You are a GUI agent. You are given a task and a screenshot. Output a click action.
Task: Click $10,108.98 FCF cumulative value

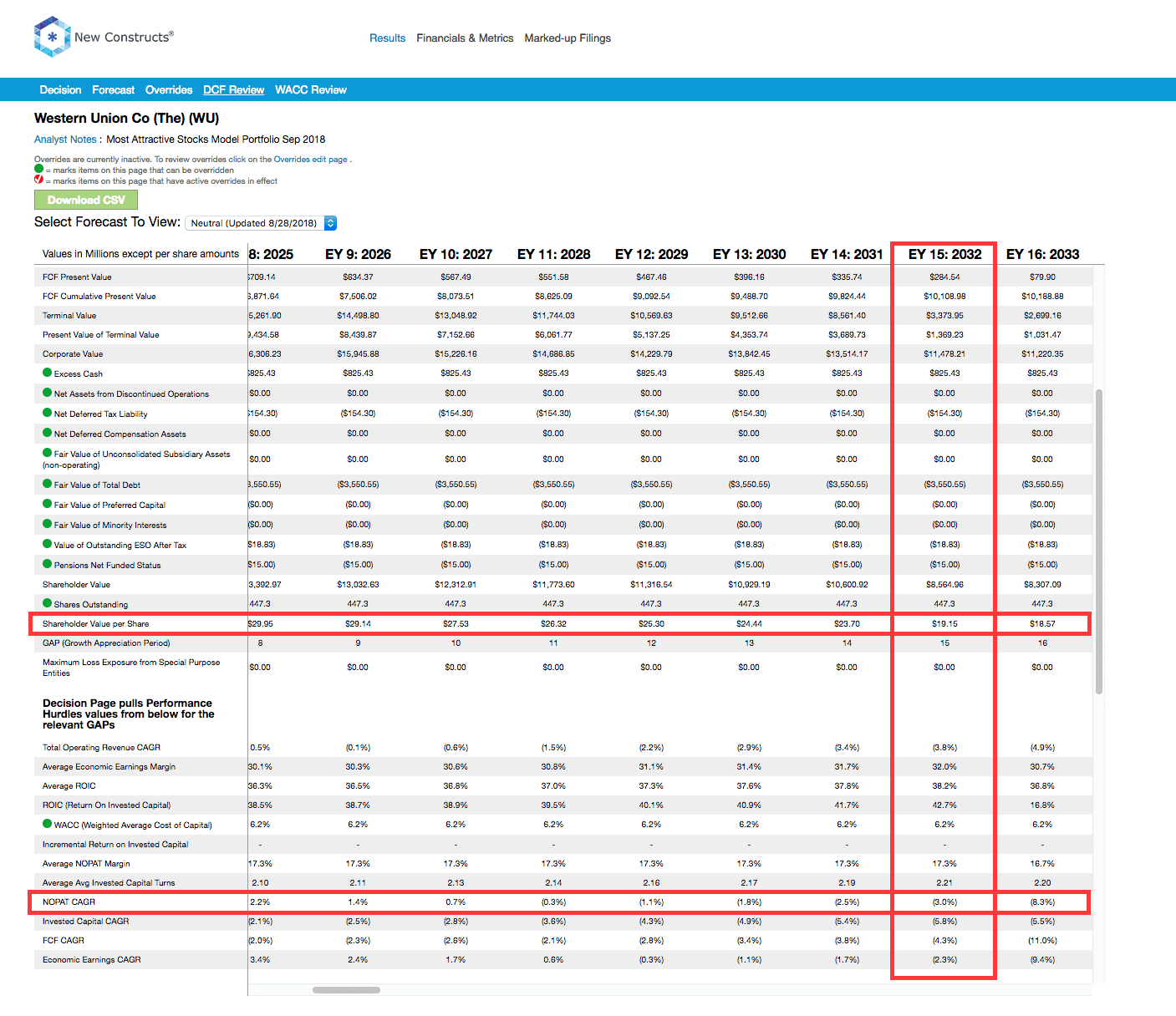(x=944, y=296)
